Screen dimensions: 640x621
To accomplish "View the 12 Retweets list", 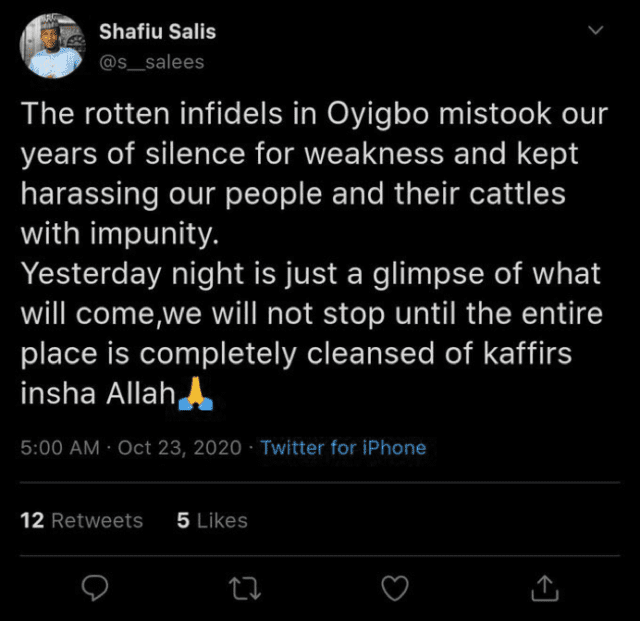I will click(x=82, y=521).
